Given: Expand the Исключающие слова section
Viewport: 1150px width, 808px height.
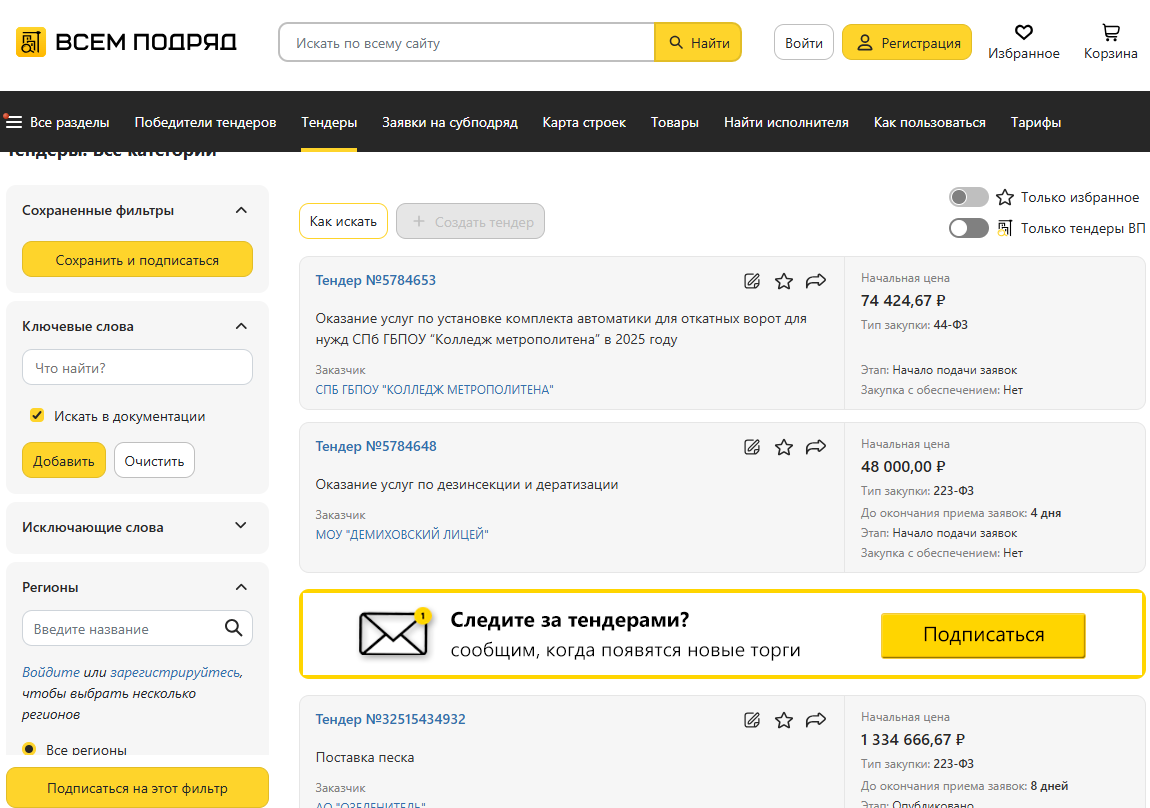Looking at the screenshot, I should click(x=240, y=526).
